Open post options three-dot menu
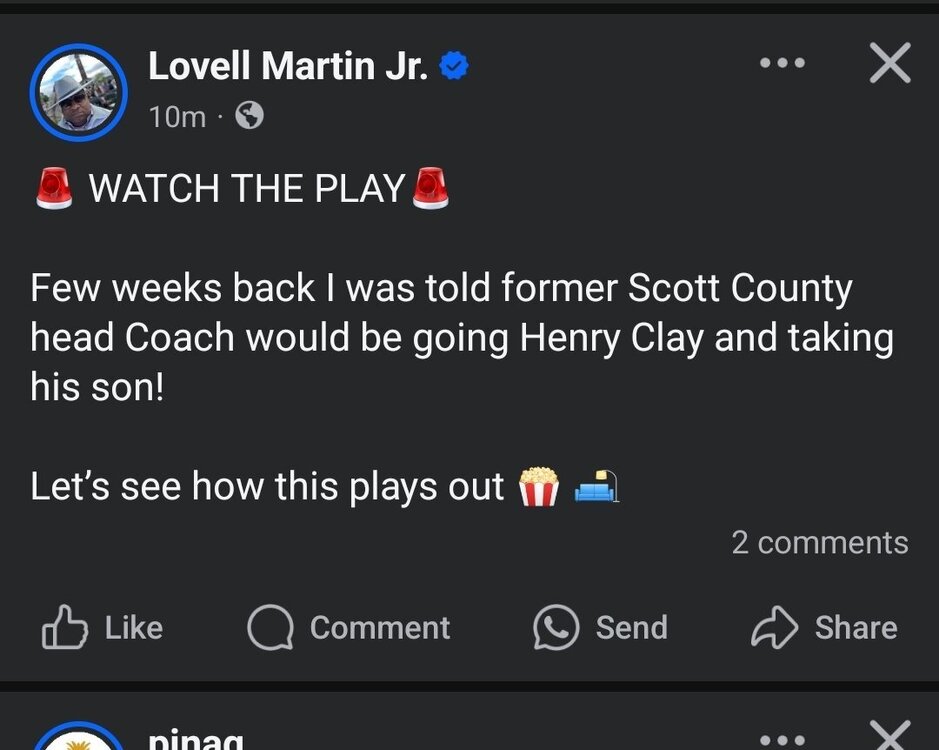Viewport: 939px width, 750px height. click(x=782, y=62)
